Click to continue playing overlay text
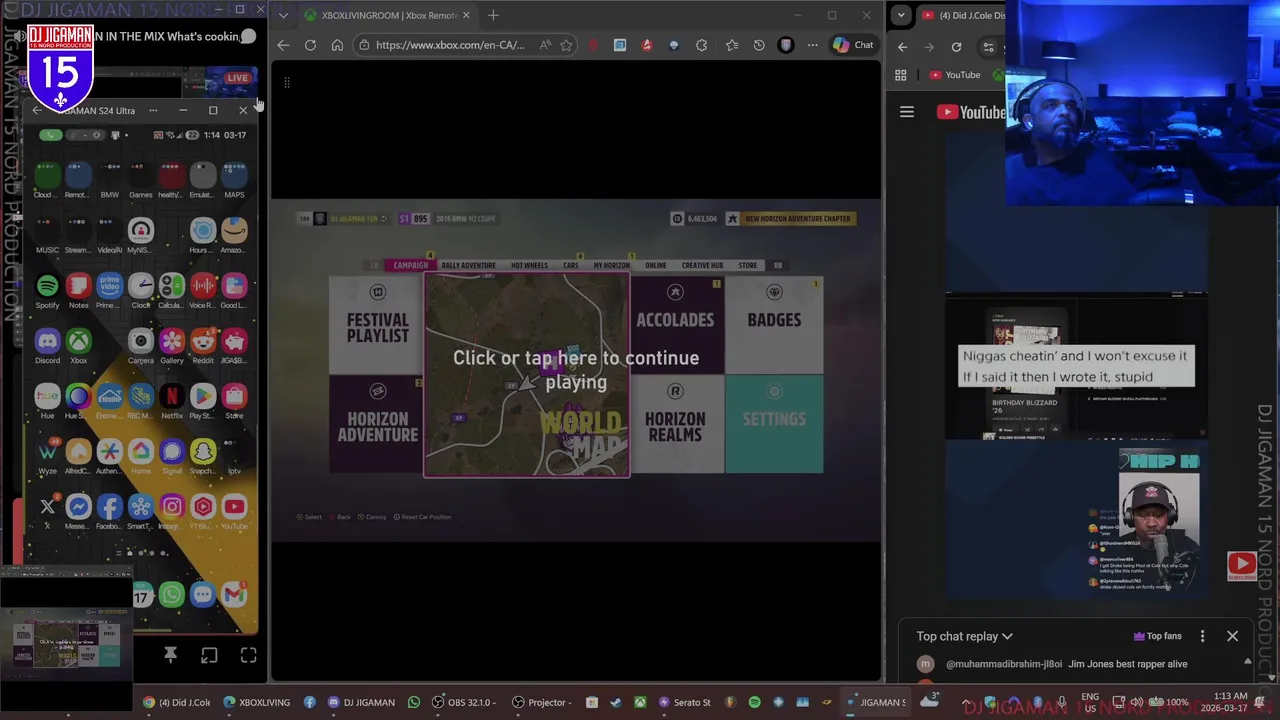1280x720 pixels. [x=576, y=370]
